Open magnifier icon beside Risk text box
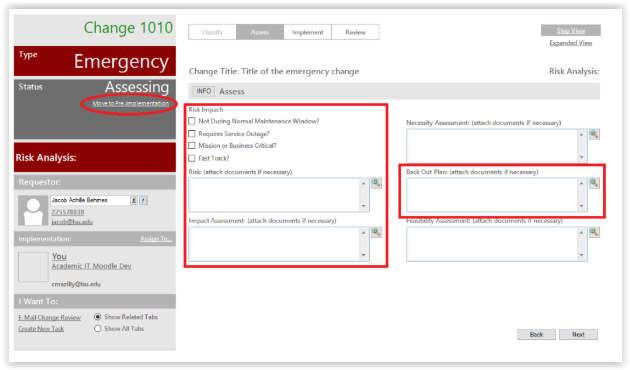This screenshot has width=630, height=370. pos(376,183)
